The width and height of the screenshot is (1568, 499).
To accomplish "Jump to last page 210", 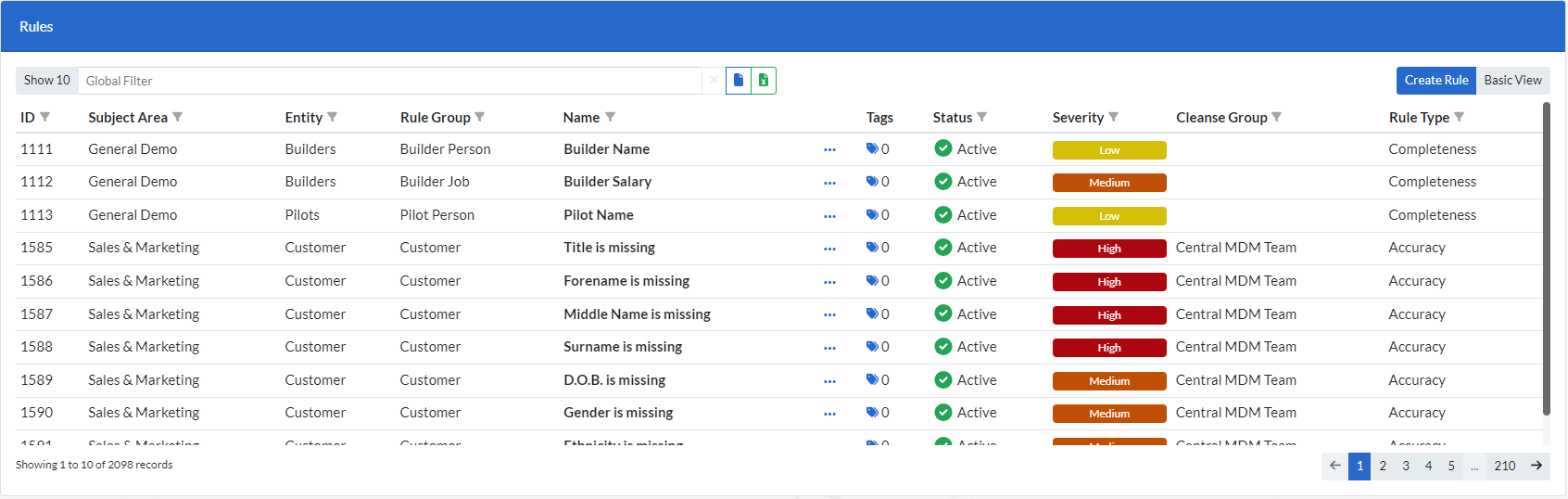I will click(x=1505, y=466).
